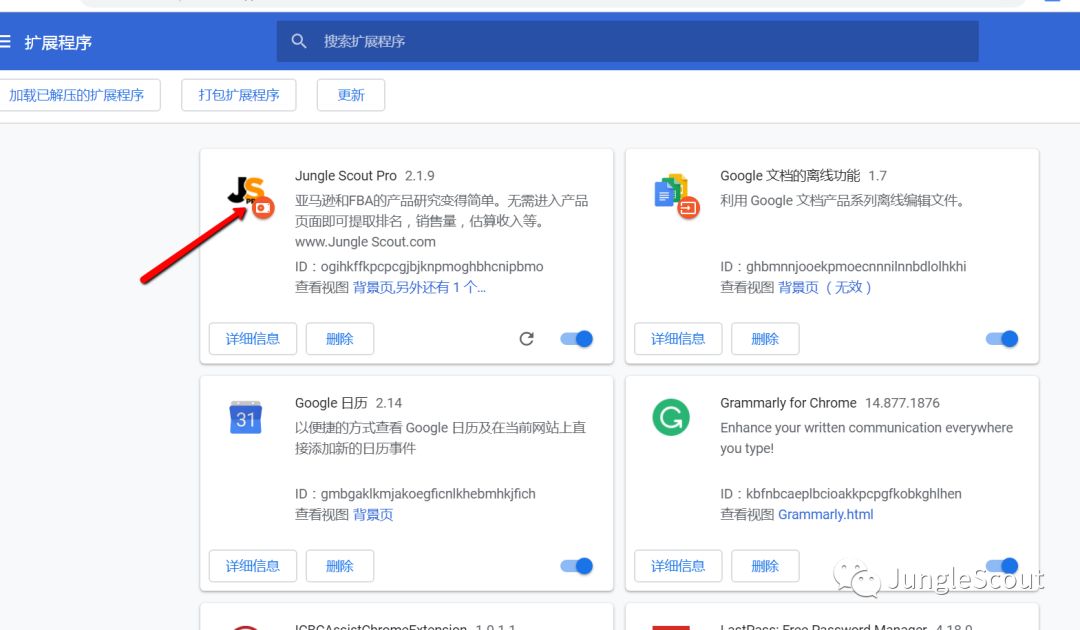Remove the Grammarly for Chrome extension
This screenshot has height=630, width=1080.
765,566
